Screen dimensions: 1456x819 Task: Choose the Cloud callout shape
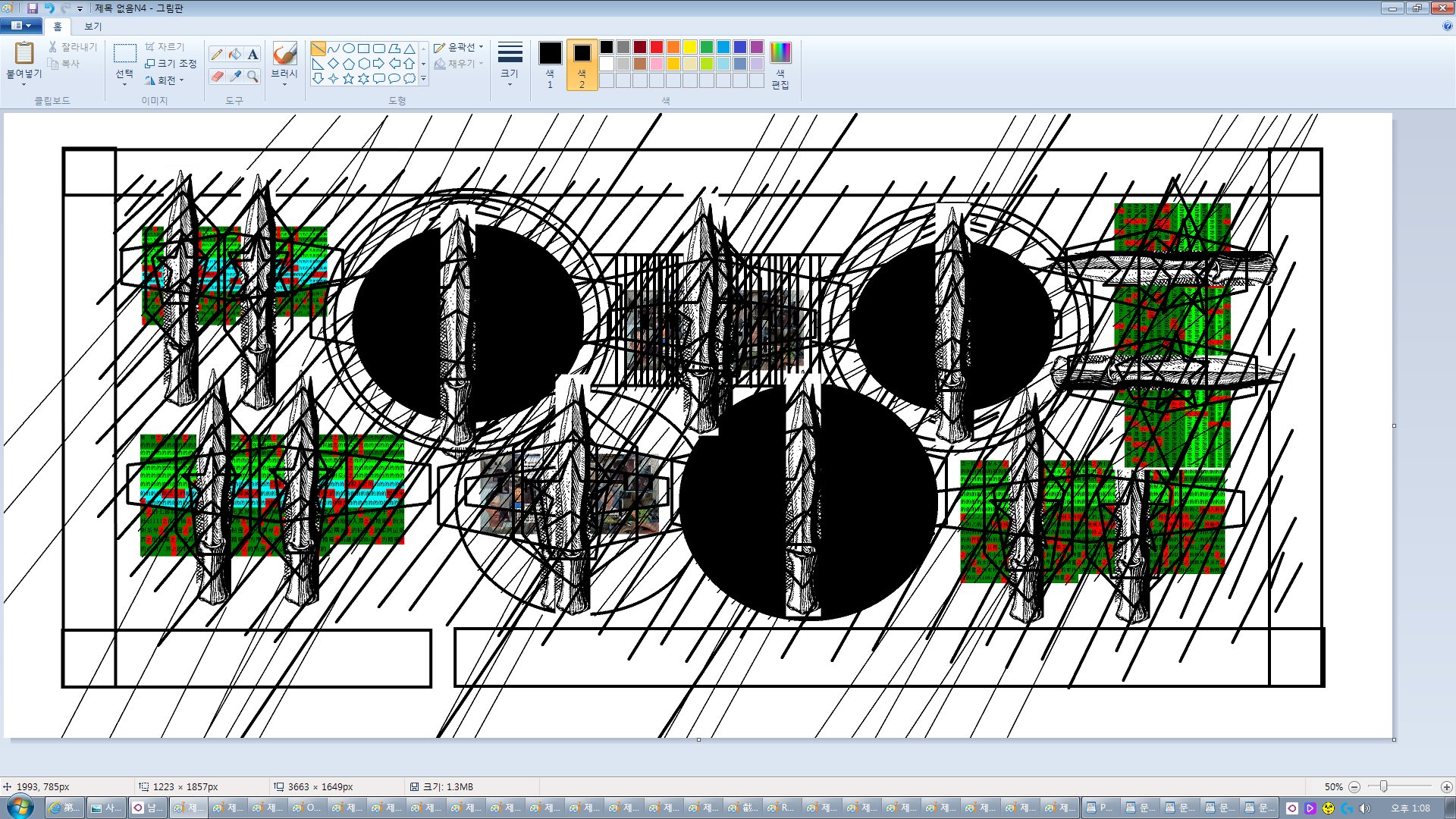[x=409, y=79]
